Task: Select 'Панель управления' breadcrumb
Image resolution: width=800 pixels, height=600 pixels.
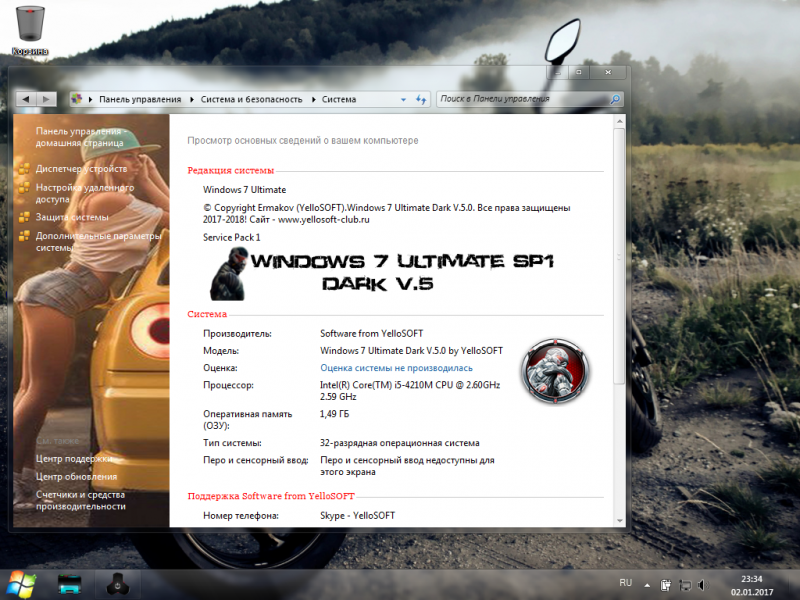Action: coord(140,99)
